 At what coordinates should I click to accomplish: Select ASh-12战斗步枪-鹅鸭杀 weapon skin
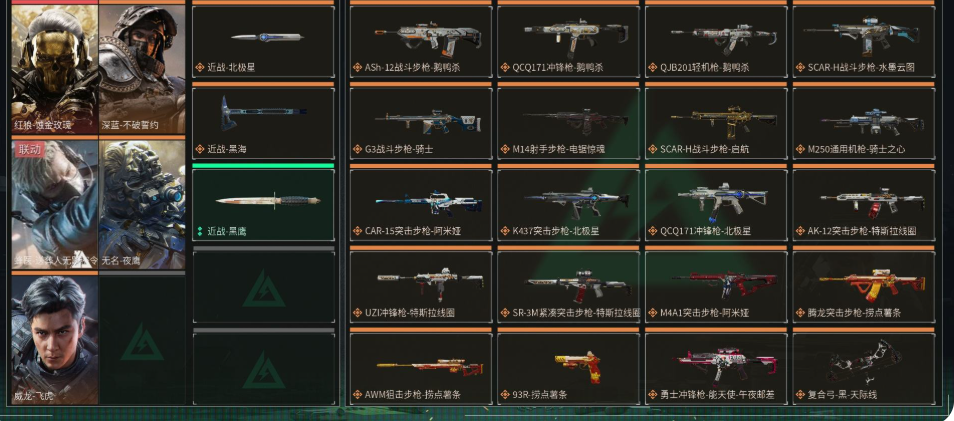(x=420, y=41)
